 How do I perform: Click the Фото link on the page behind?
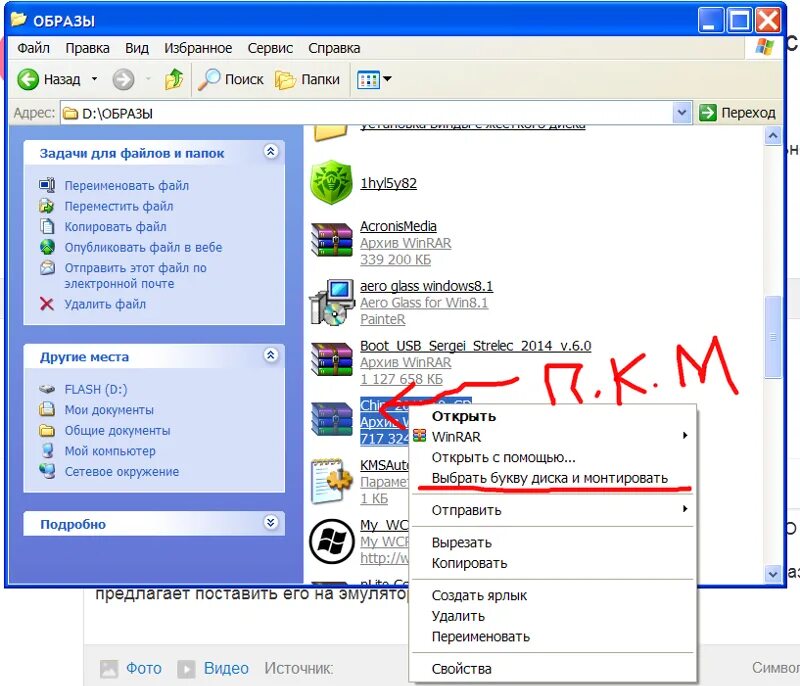[x=143, y=668]
